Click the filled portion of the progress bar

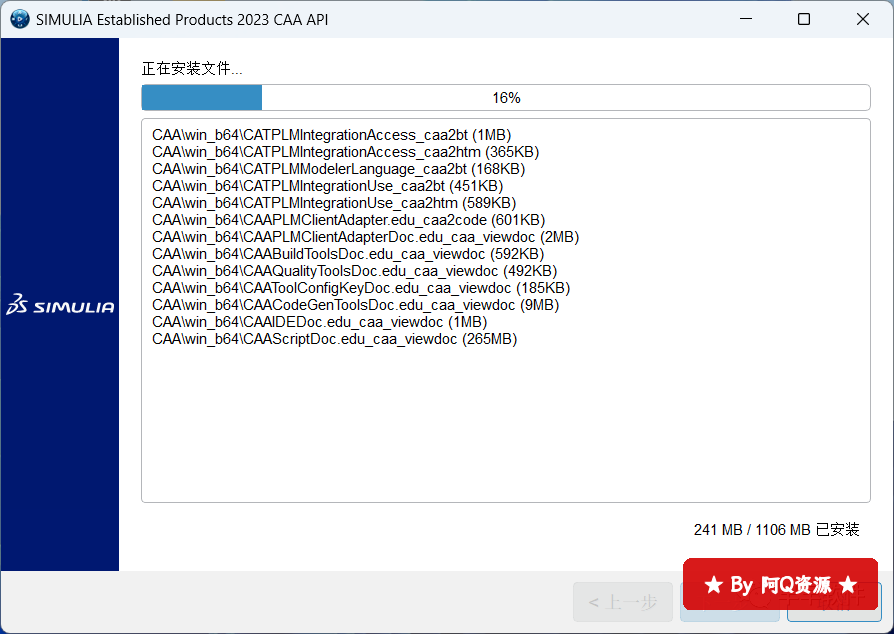click(202, 98)
